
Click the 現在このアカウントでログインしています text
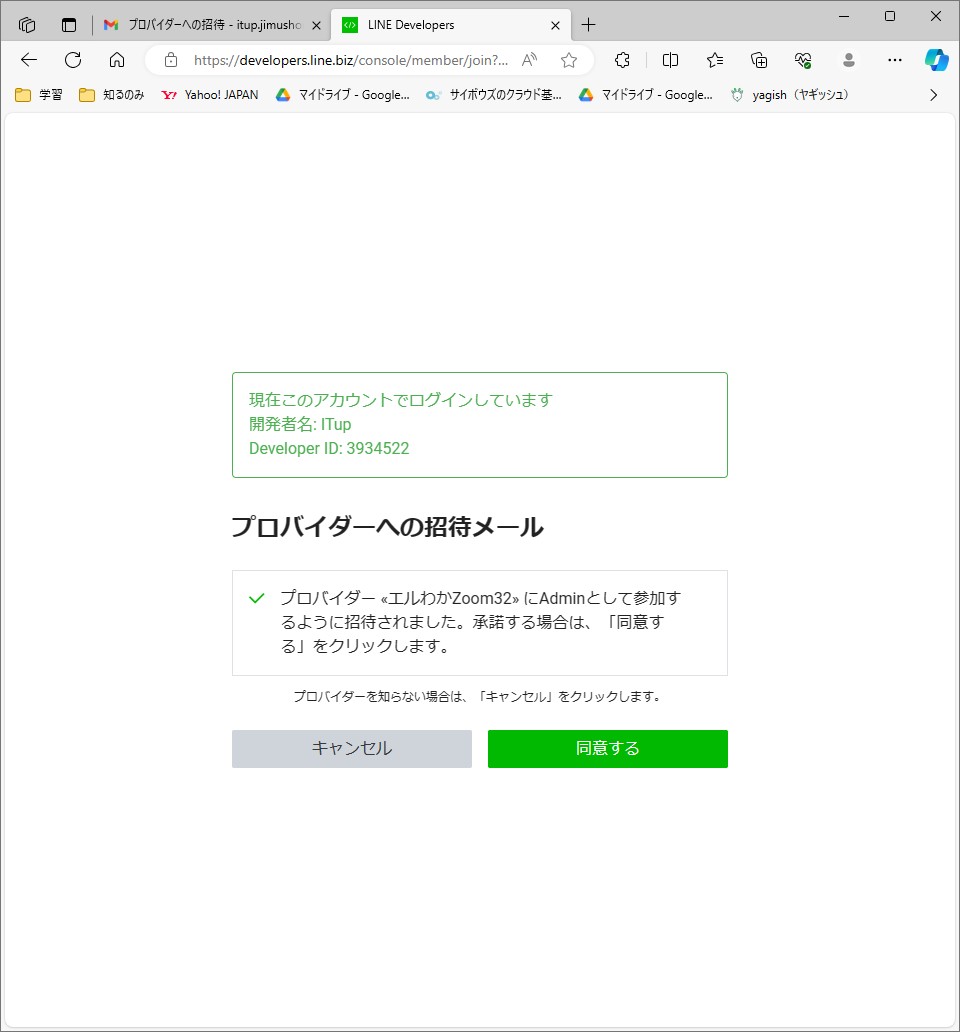(x=401, y=400)
